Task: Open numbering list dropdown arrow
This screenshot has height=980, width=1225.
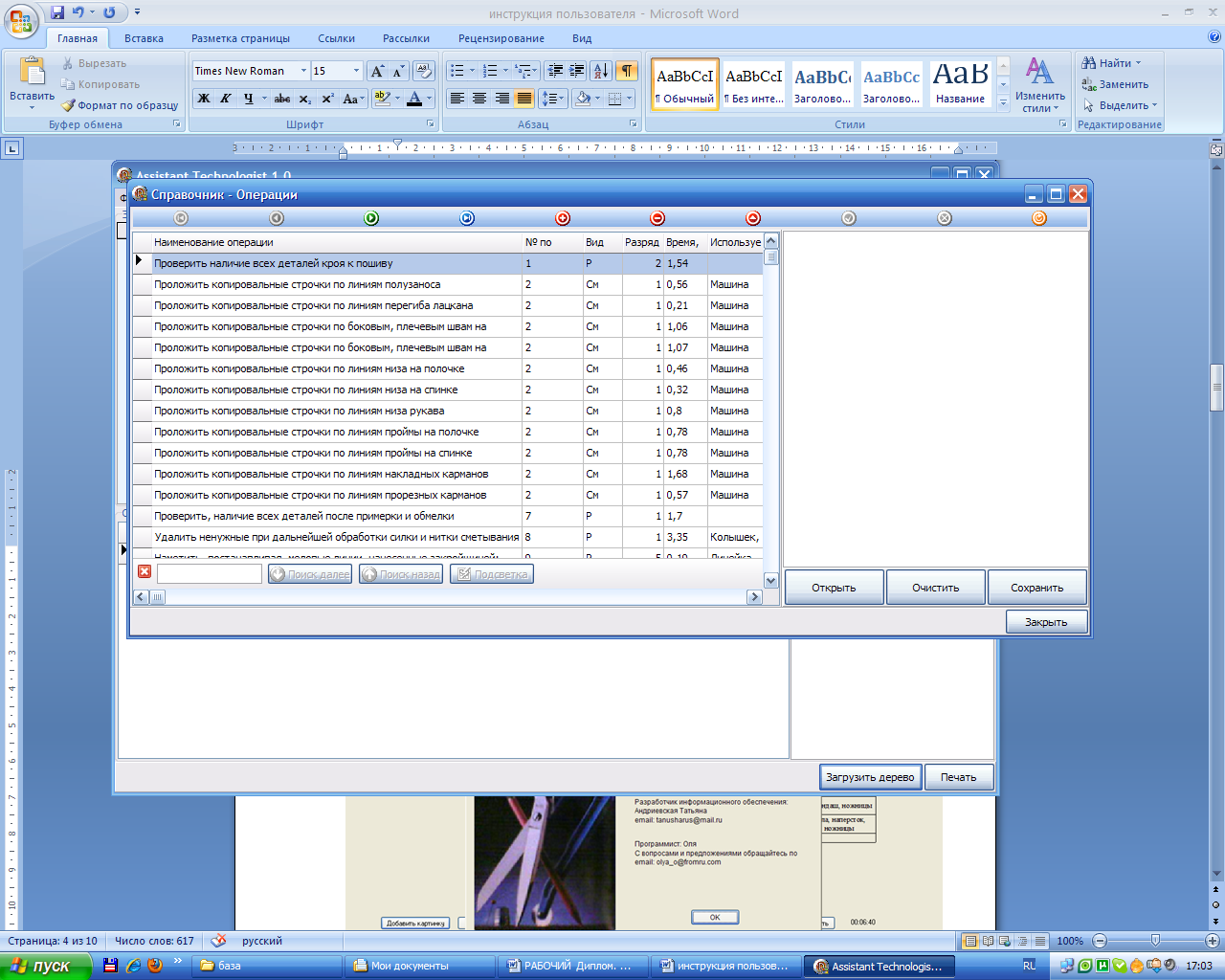Action: [x=505, y=71]
